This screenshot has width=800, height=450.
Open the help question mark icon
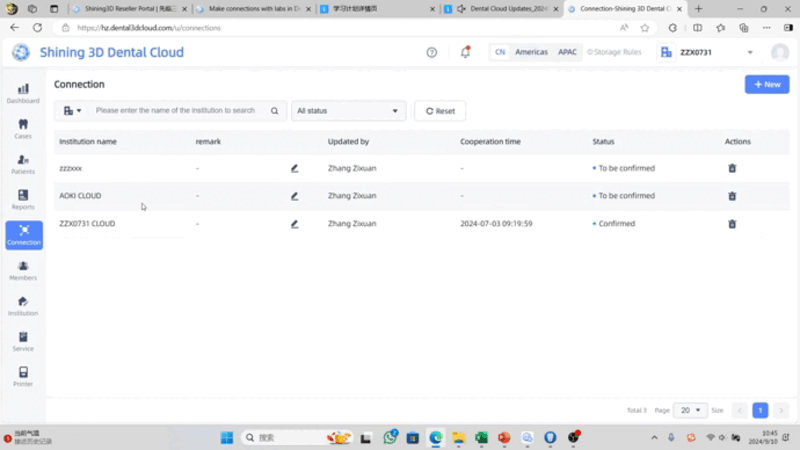point(432,52)
